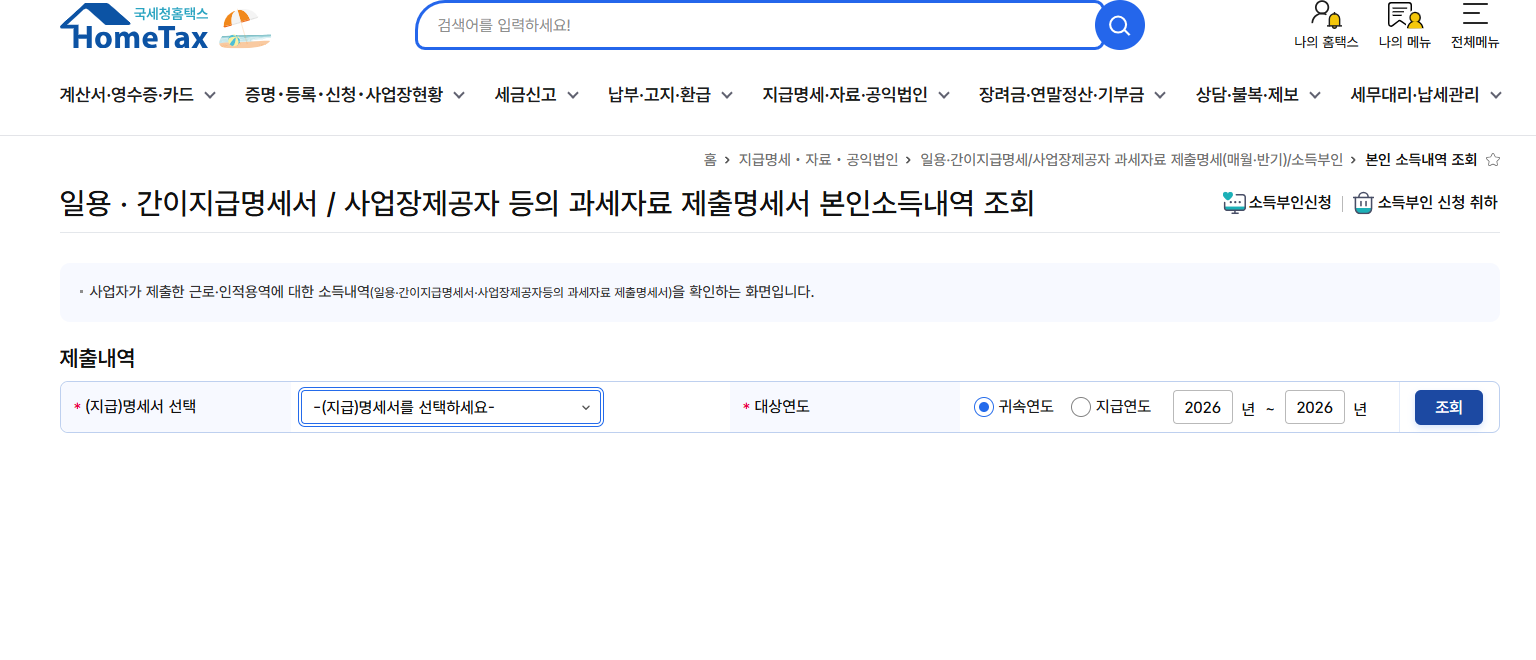This screenshot has width=1536, height=660.
Task: Click the 소득부인신청 monitor icon
Action: [1234, 203]
